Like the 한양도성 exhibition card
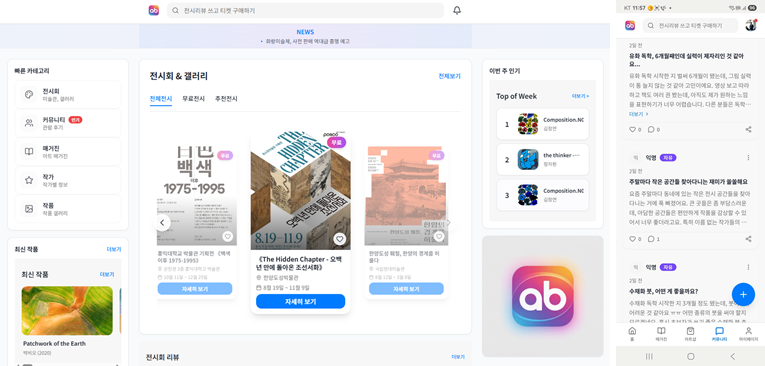 [439, 237]
